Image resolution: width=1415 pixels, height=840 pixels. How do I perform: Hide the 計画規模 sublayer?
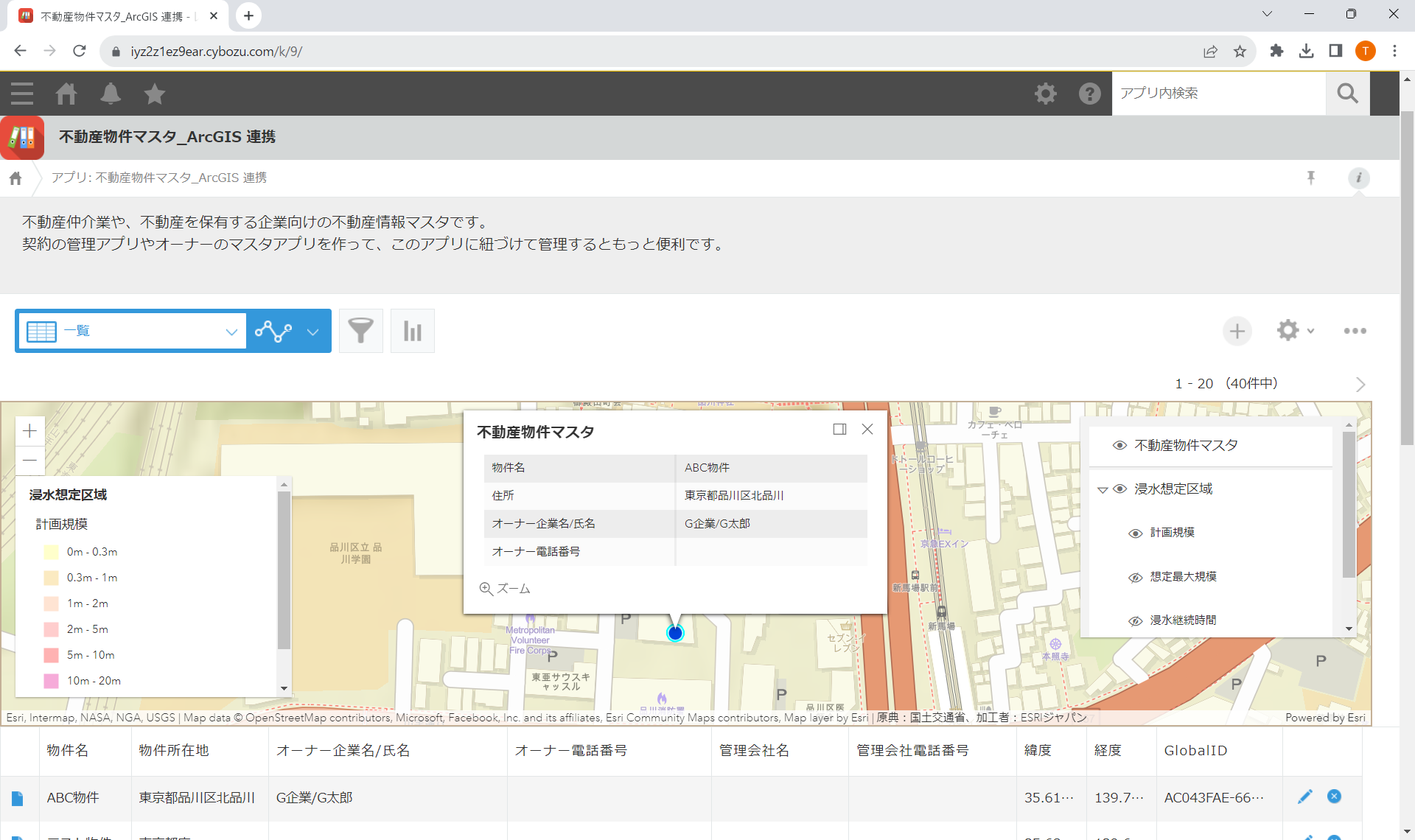click(x=1136, y=533)
